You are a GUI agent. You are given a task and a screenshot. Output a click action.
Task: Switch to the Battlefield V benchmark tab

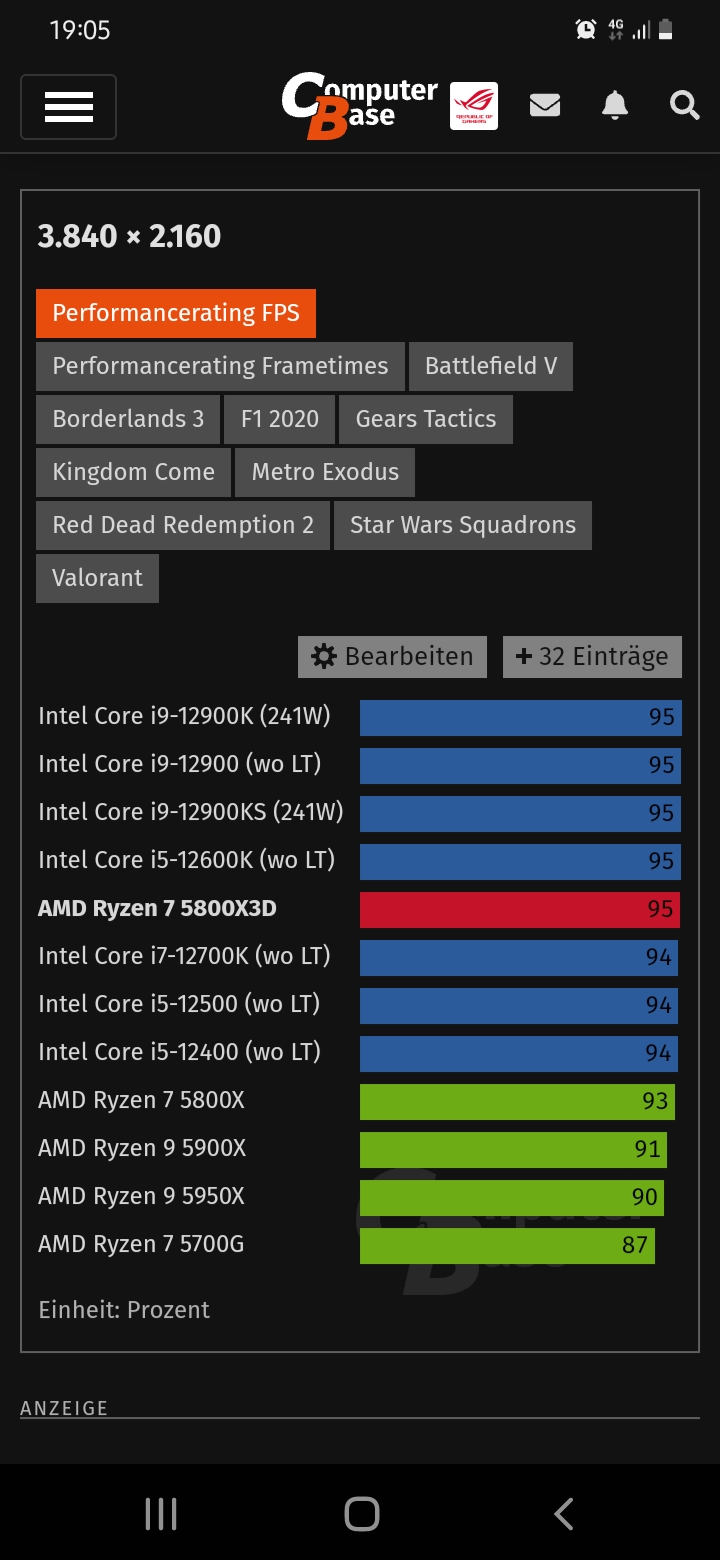click(x=491, y=366)
